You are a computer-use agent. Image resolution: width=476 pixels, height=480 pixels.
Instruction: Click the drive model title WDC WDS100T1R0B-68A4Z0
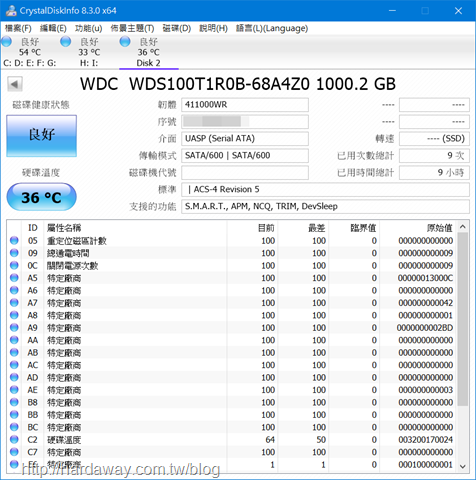[195, 84]
